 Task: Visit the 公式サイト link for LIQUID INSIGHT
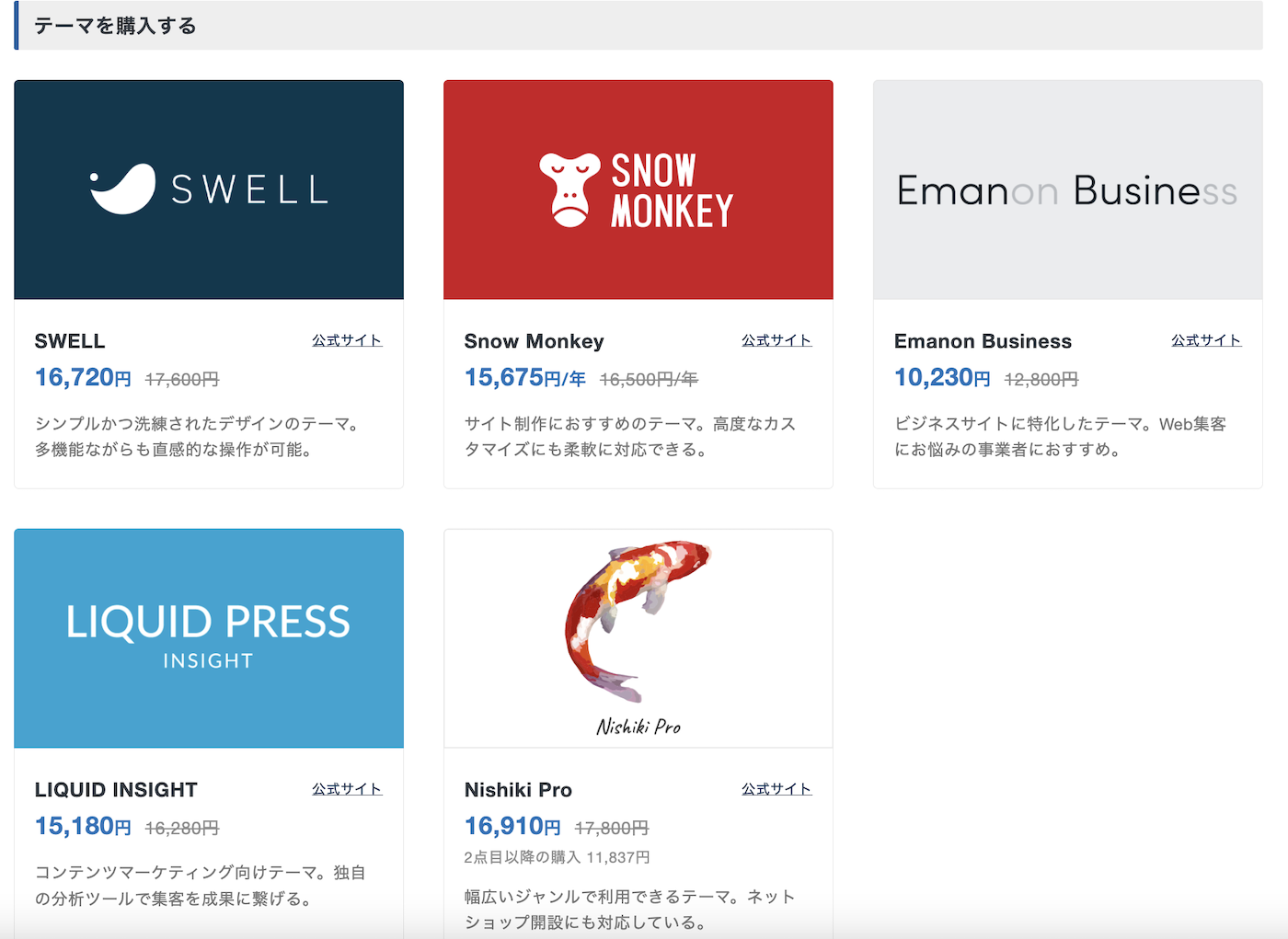tap(347, 789)
